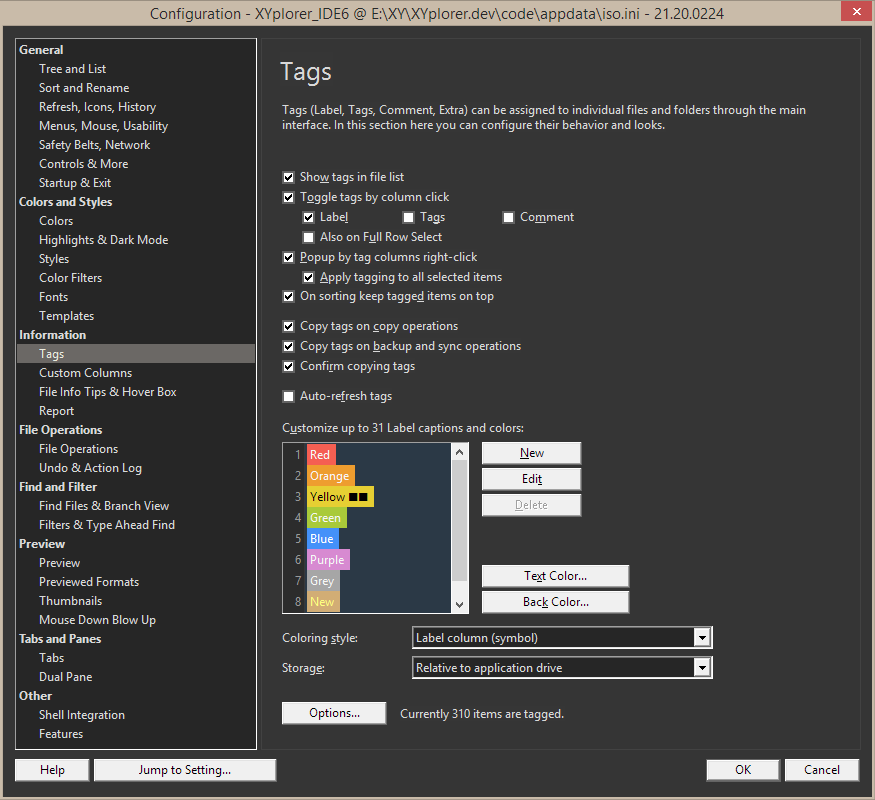Image resolution: width=875 pixels, height=800 pixels.
Task: Click the Options button
Action: click(x=334, y=713)
